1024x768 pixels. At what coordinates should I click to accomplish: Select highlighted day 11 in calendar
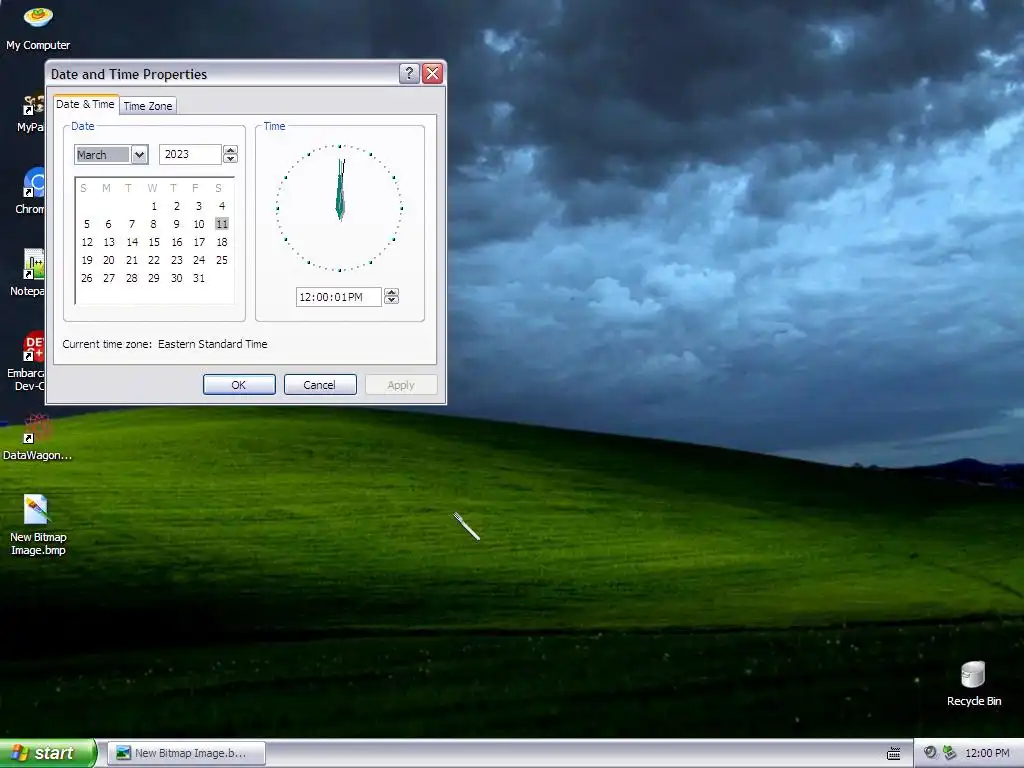click(222, 224)
